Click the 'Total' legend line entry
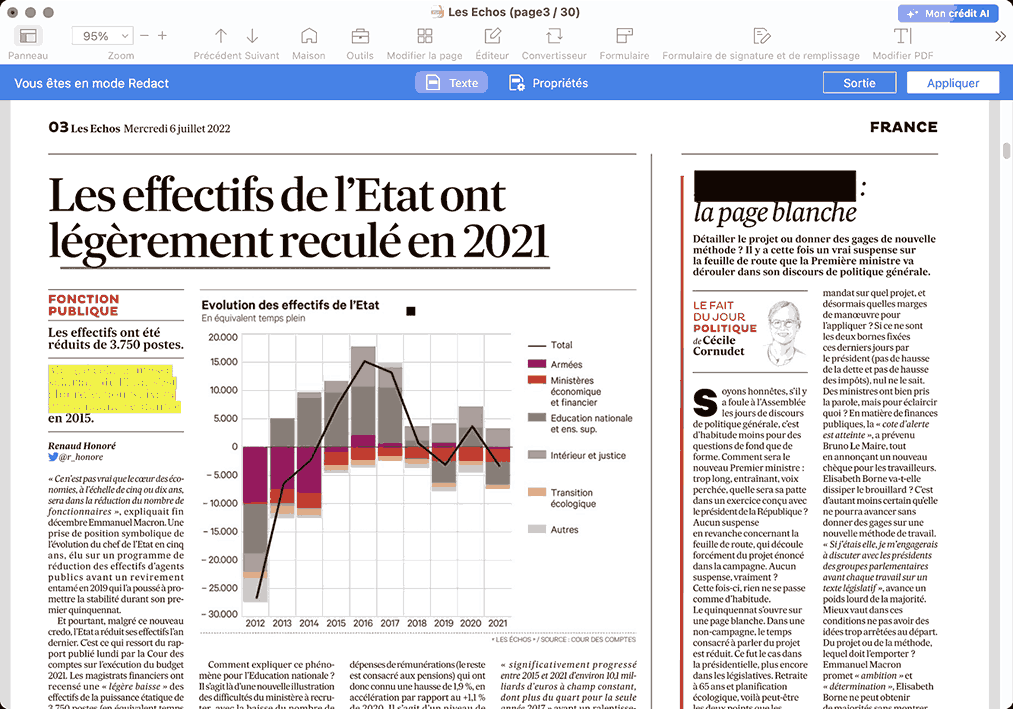 (x=550, y=345)
